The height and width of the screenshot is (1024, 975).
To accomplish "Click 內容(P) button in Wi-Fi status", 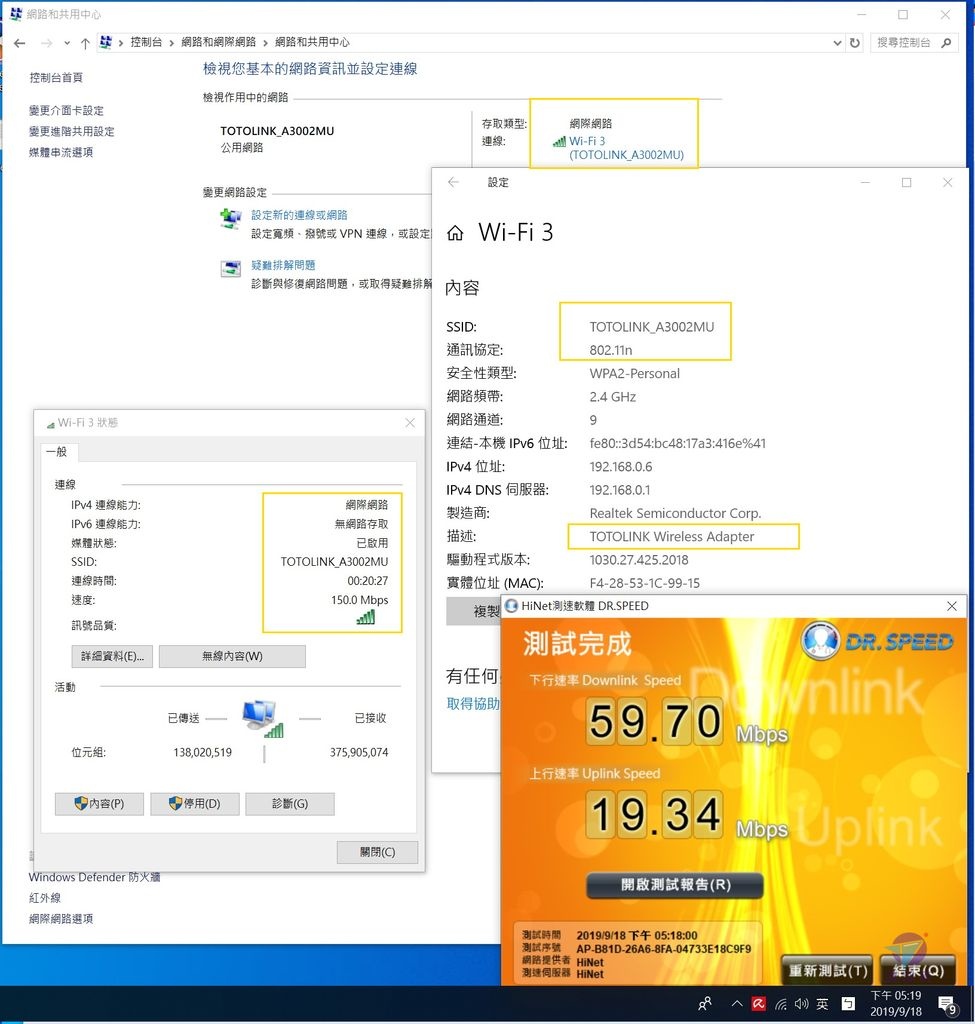I will pos(99,804).
